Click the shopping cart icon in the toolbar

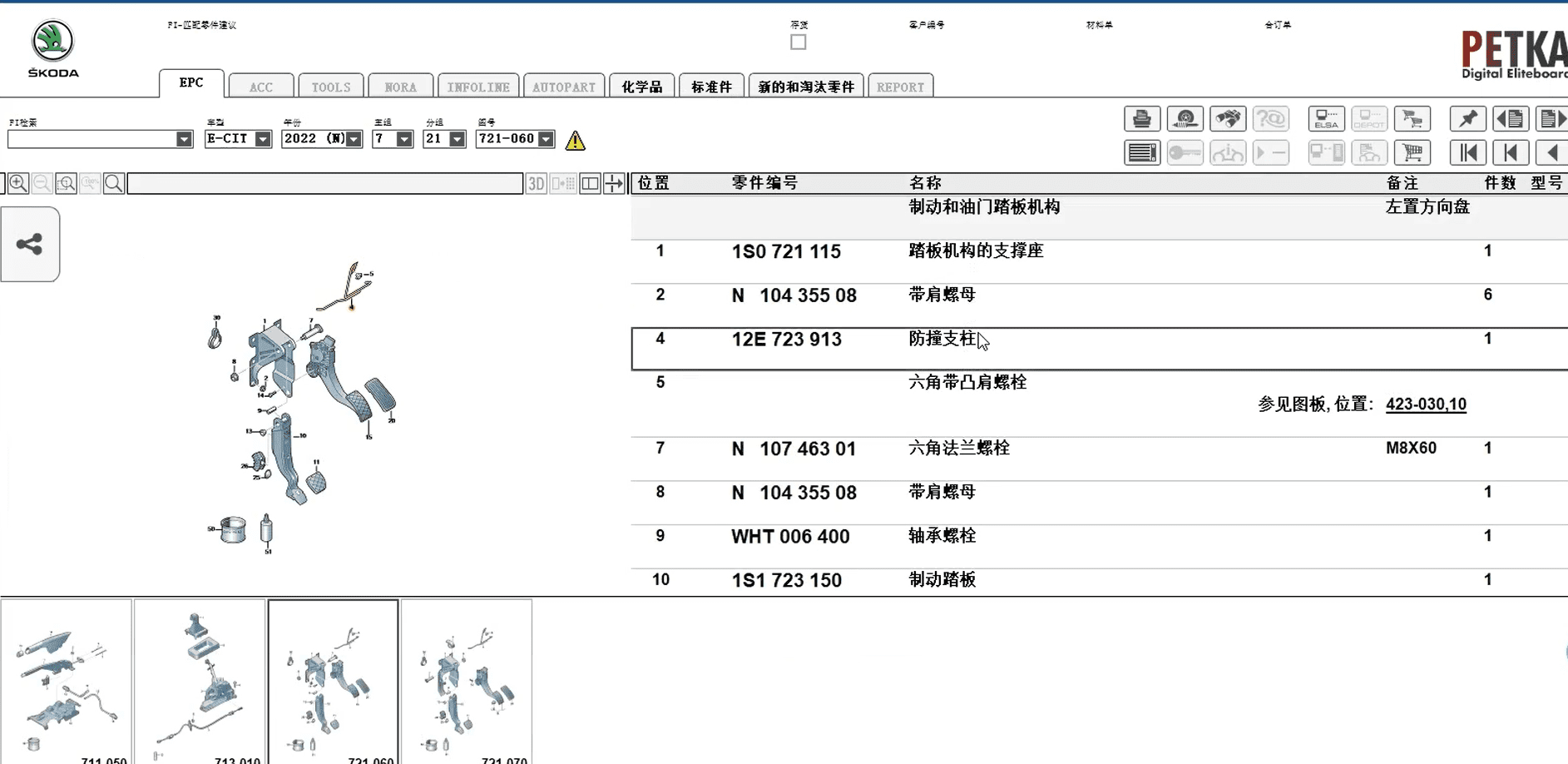(x=1412, y=119)
